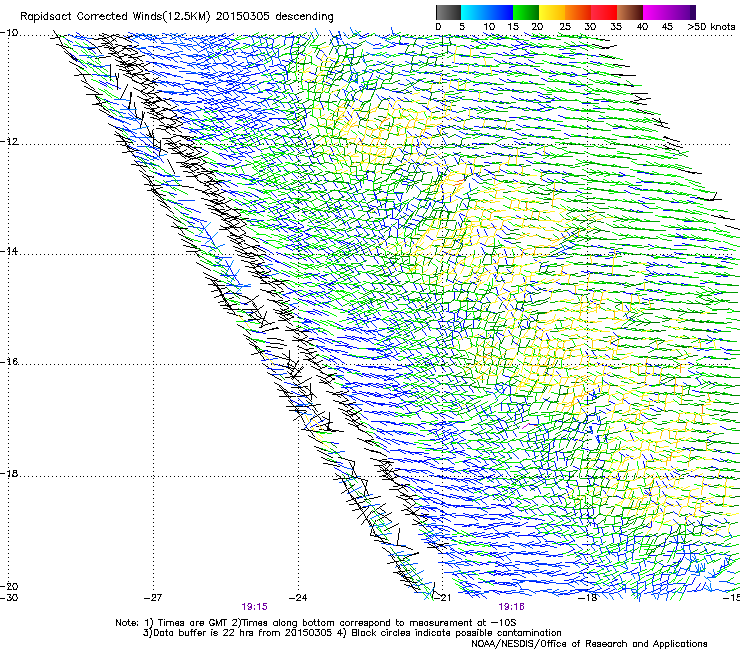Click the '>50 knots' legend label

pos(711,27)
